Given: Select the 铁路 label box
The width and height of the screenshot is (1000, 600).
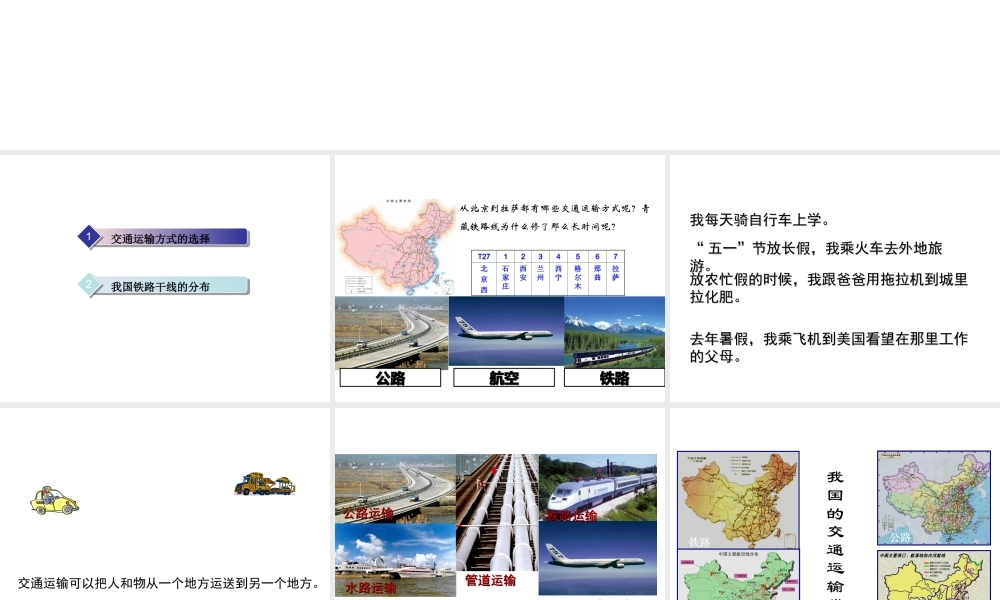Looking at the screenshot, I should point(614,378).
